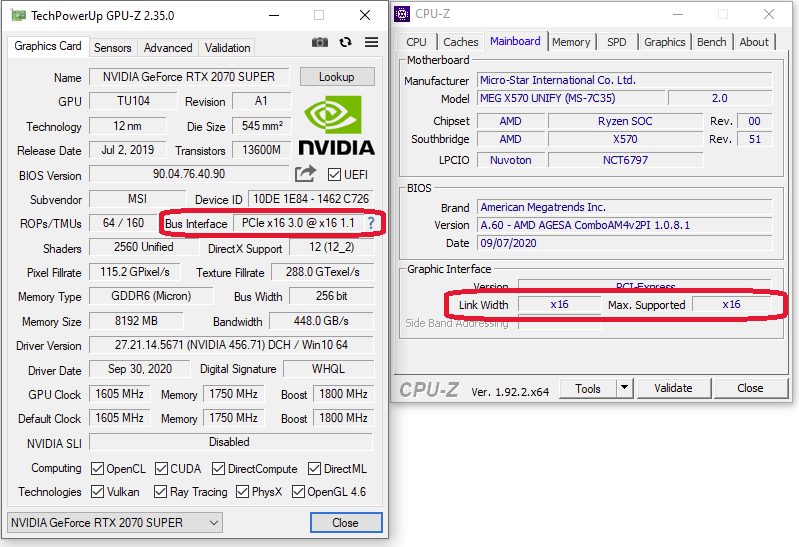Open the SPD tab in CPU-Z
The image size is (799, 547).
(x=617, y=42)
